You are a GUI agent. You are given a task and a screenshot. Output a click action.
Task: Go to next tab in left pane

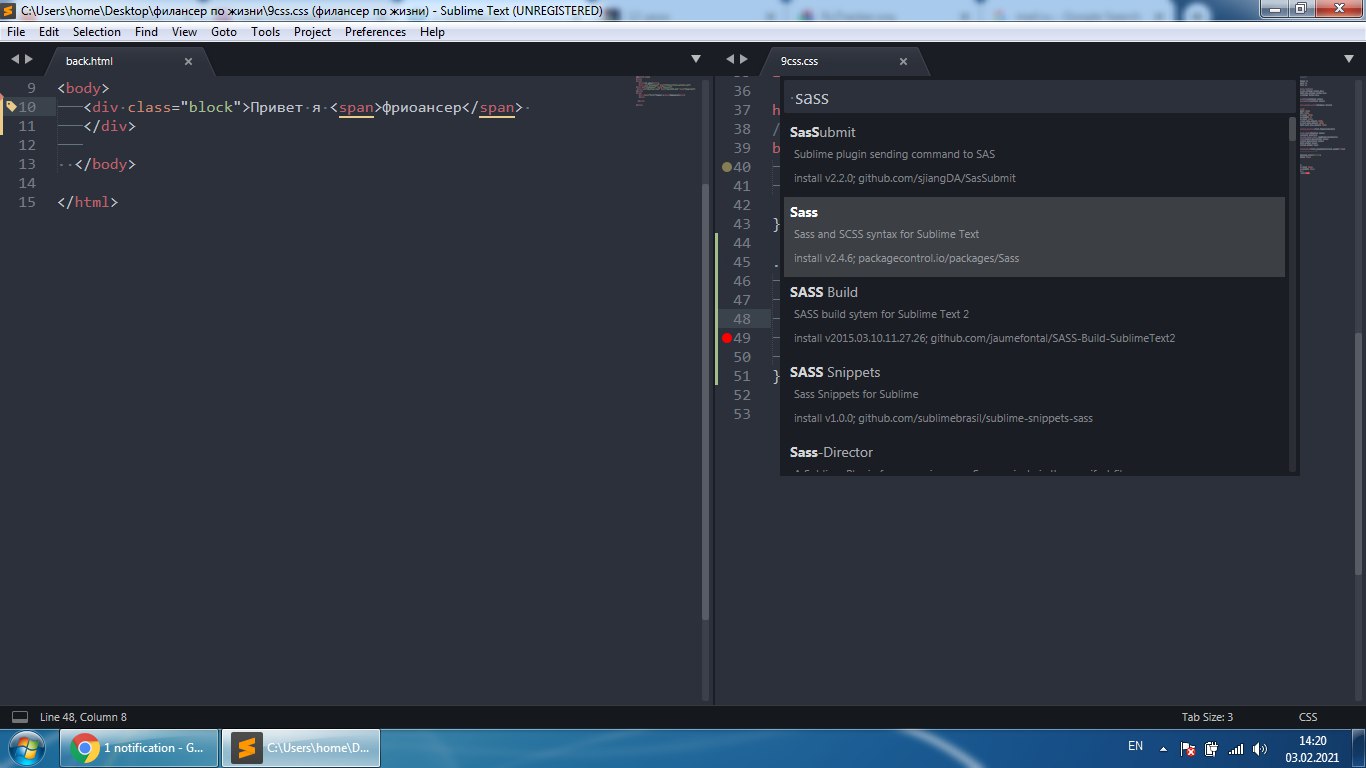(x=29, y=60)
